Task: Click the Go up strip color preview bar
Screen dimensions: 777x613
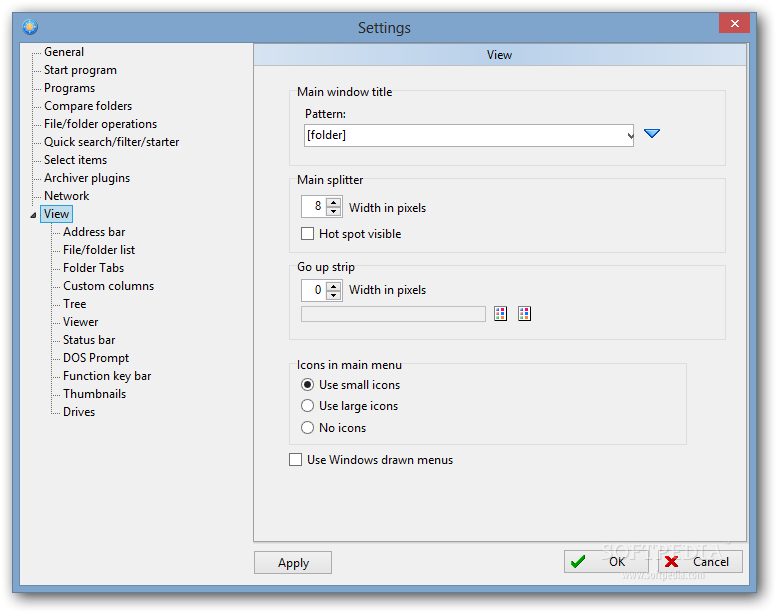Action: click(x=393, y=314)
